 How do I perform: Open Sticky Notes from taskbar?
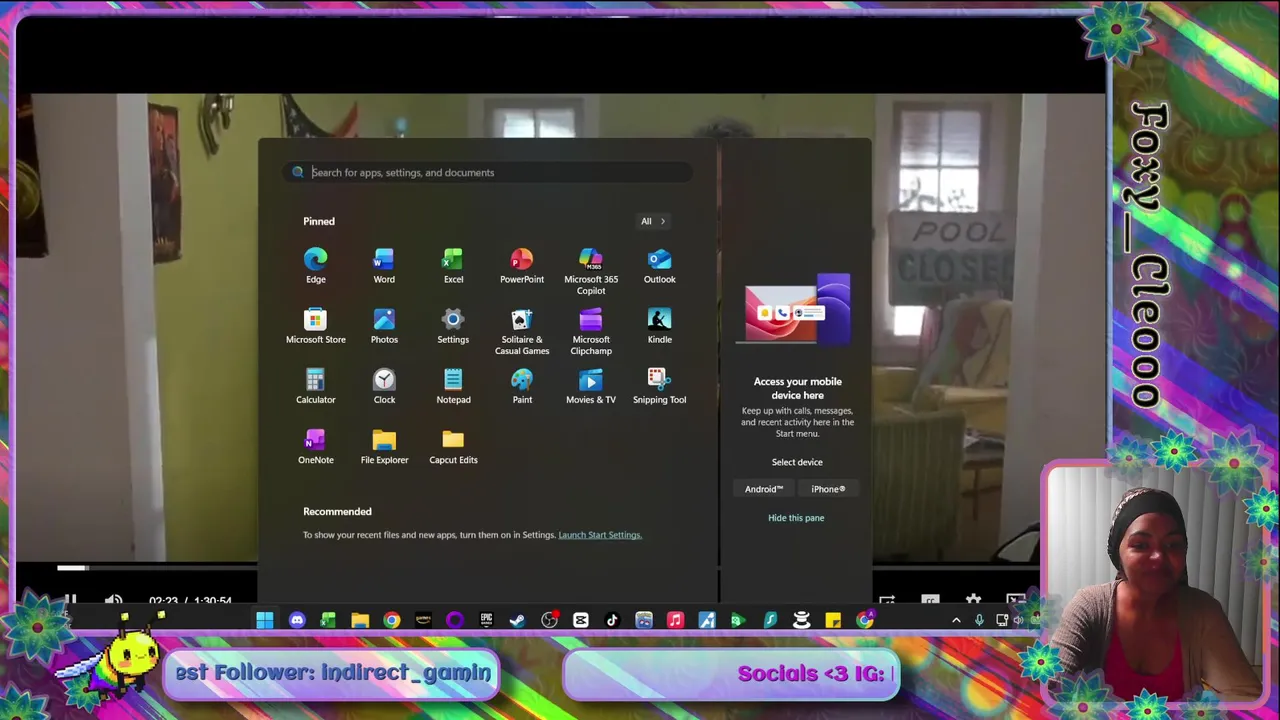tap(833, 620)
